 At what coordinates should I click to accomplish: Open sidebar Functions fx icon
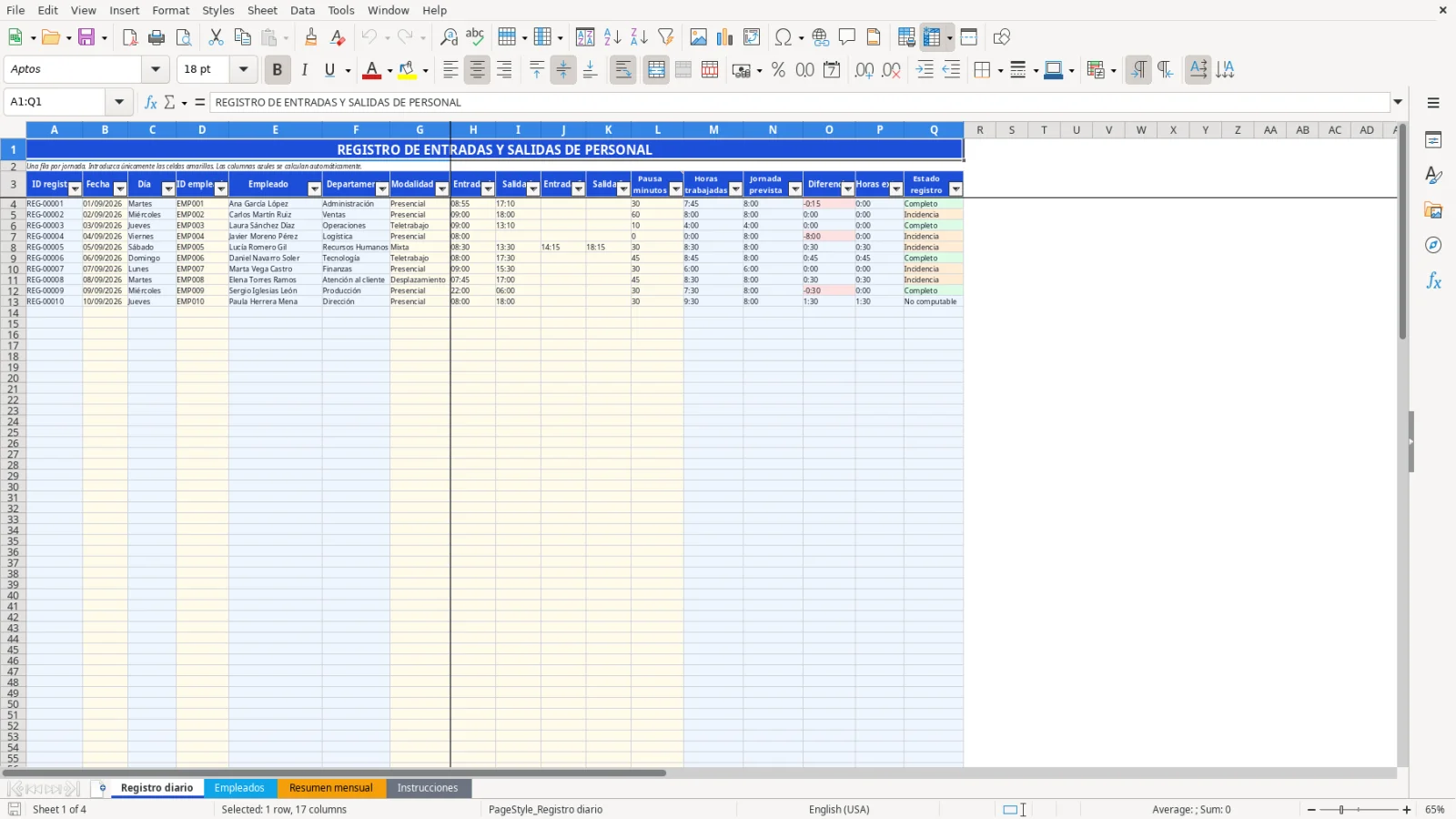(x=1433, y=281)
